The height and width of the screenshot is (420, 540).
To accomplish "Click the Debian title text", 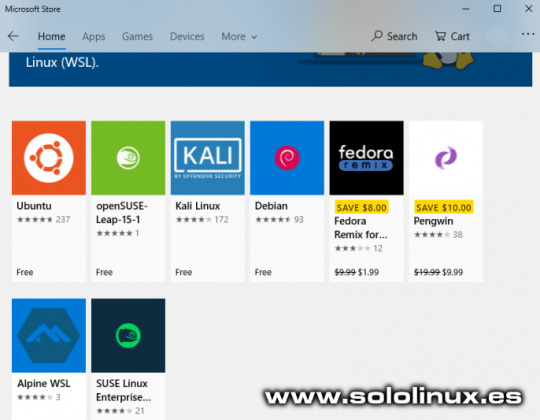I will click(271, 206).
